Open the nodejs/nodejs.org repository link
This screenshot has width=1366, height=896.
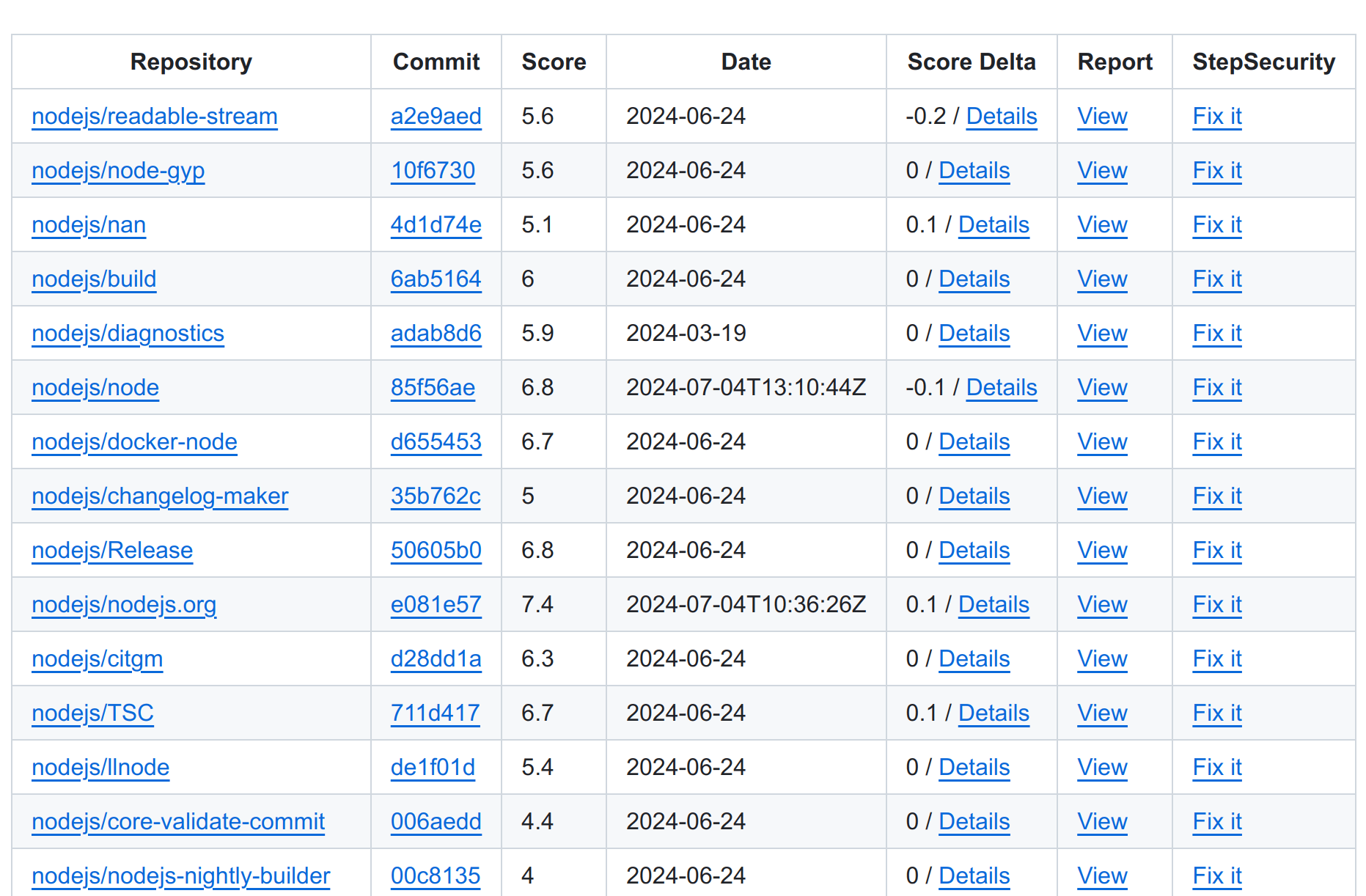(x=124, y=605)
